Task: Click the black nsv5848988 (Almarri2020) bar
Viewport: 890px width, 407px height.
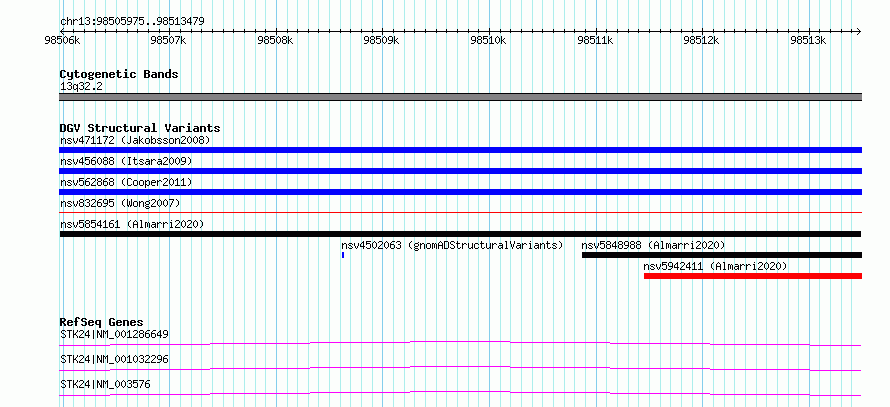Action: click(x=721, y=255)
